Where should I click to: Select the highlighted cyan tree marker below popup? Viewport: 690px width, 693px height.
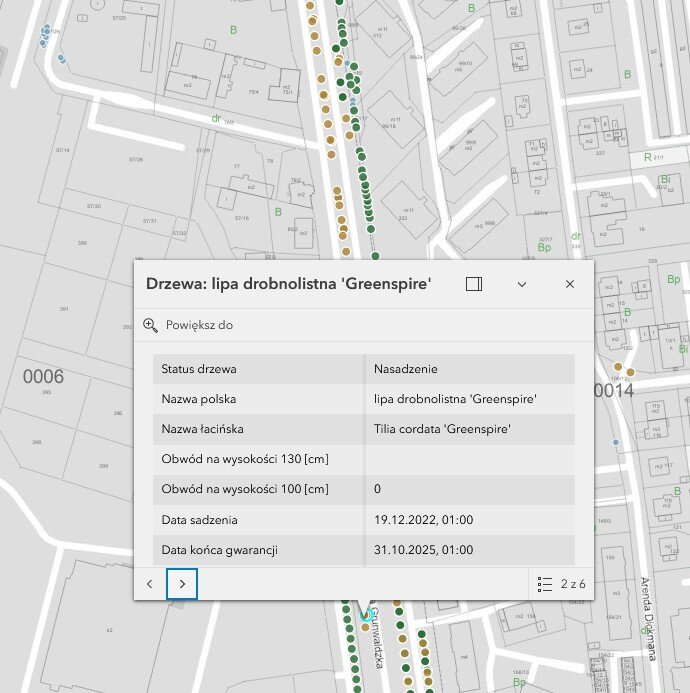point(365,613)
